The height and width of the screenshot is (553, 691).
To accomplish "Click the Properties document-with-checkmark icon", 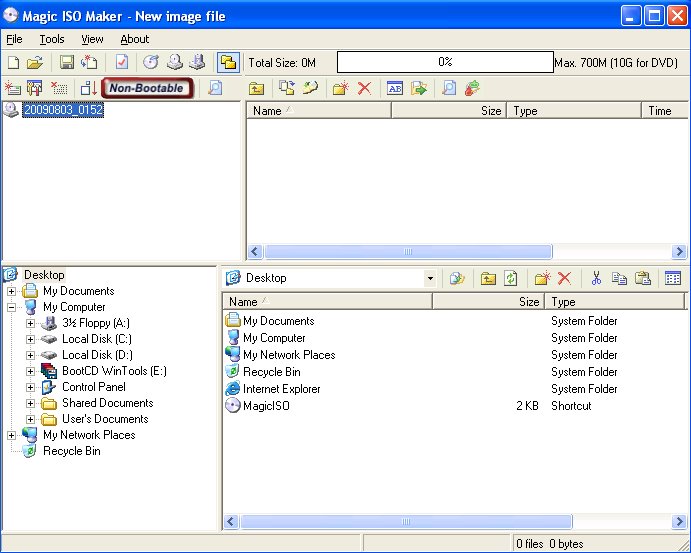I will coord(122,63).
